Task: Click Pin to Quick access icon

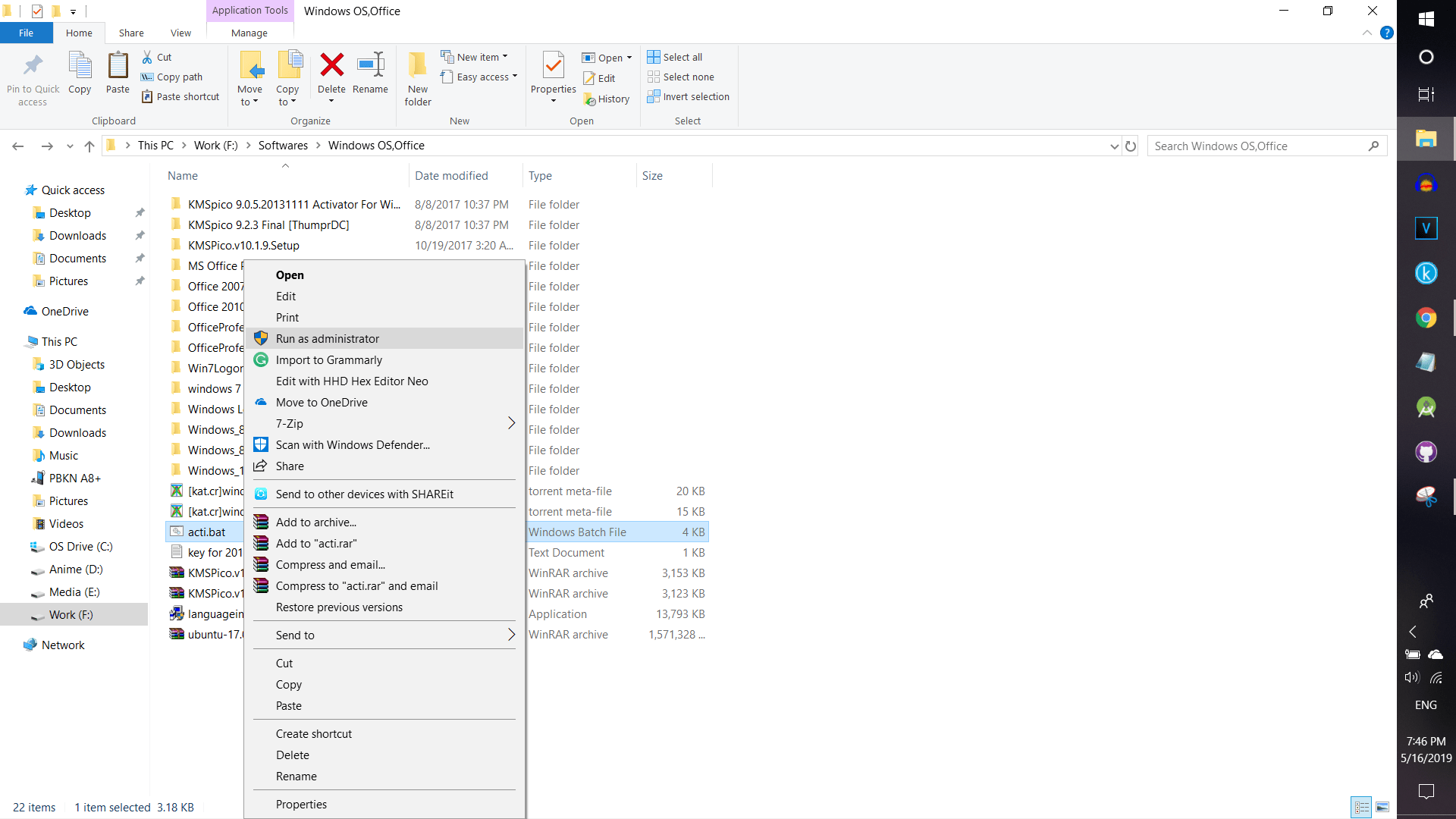Action: pyautogui.click(x=33, y=66)
